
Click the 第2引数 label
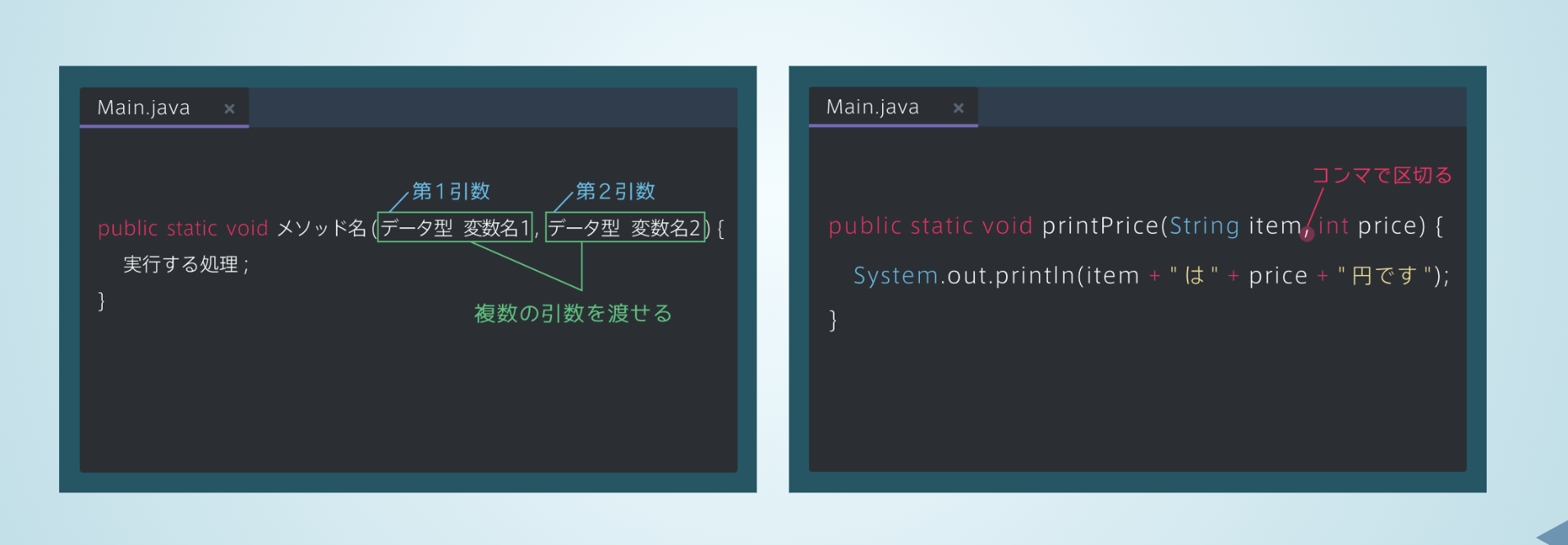[x=615, y=191]
